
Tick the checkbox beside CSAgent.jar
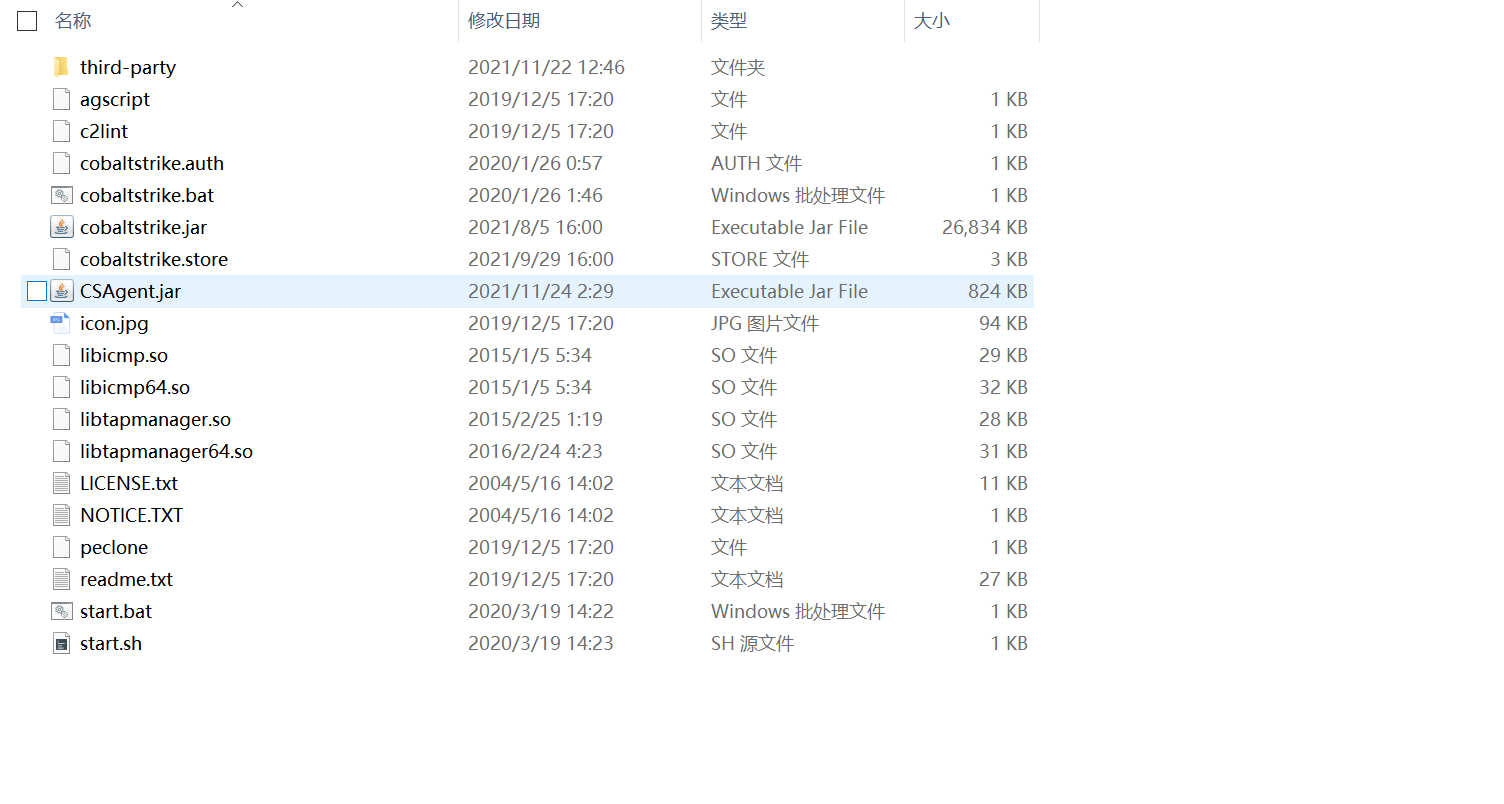coord(37,291)
